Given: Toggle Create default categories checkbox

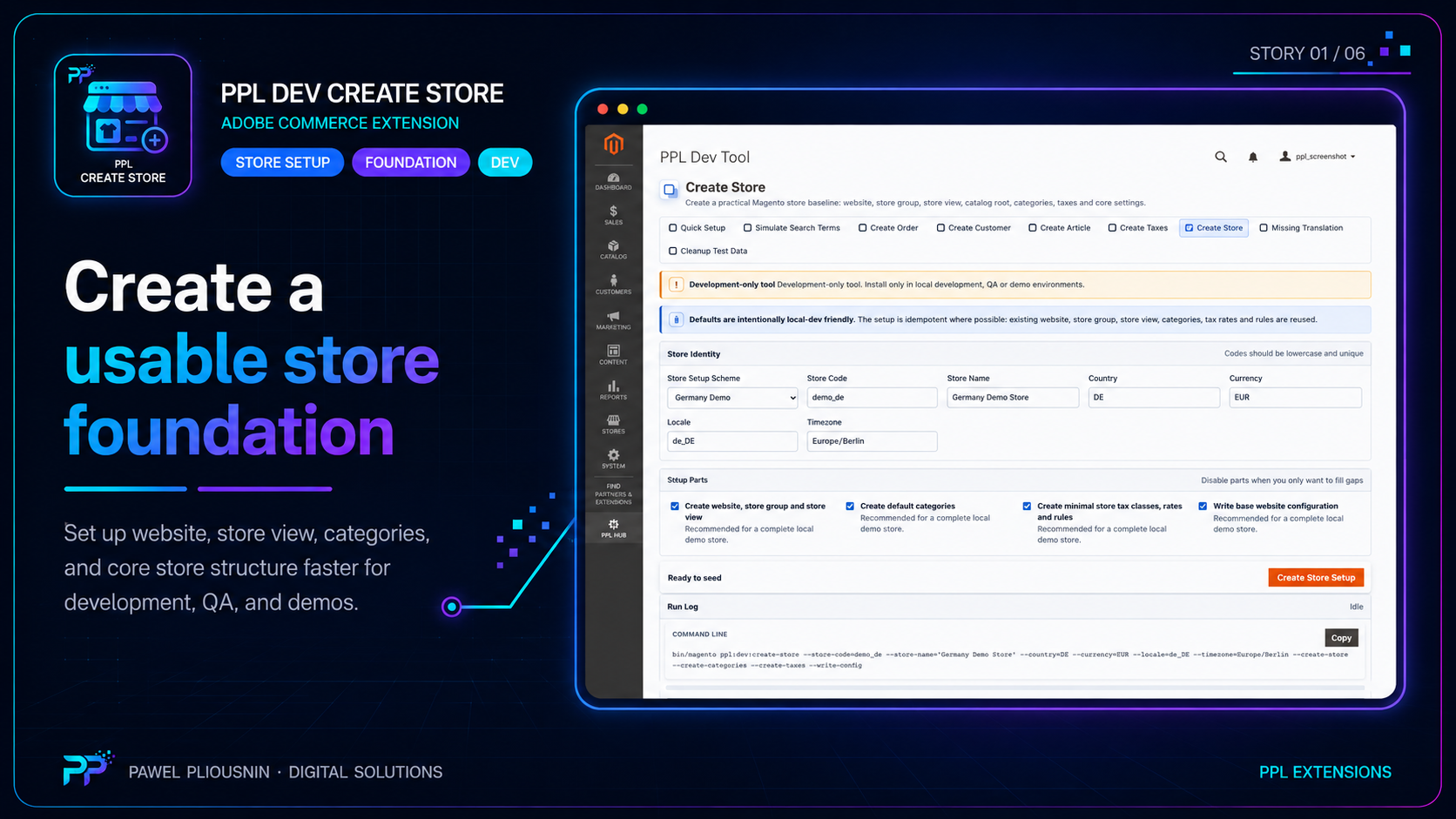Looking at the screenshot, I should point(850,506).
